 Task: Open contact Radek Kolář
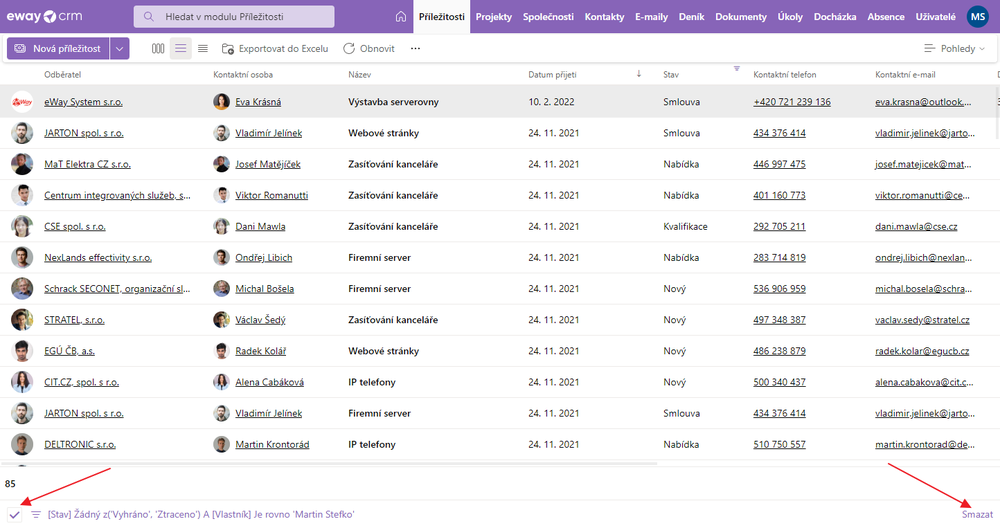point(261,351)
